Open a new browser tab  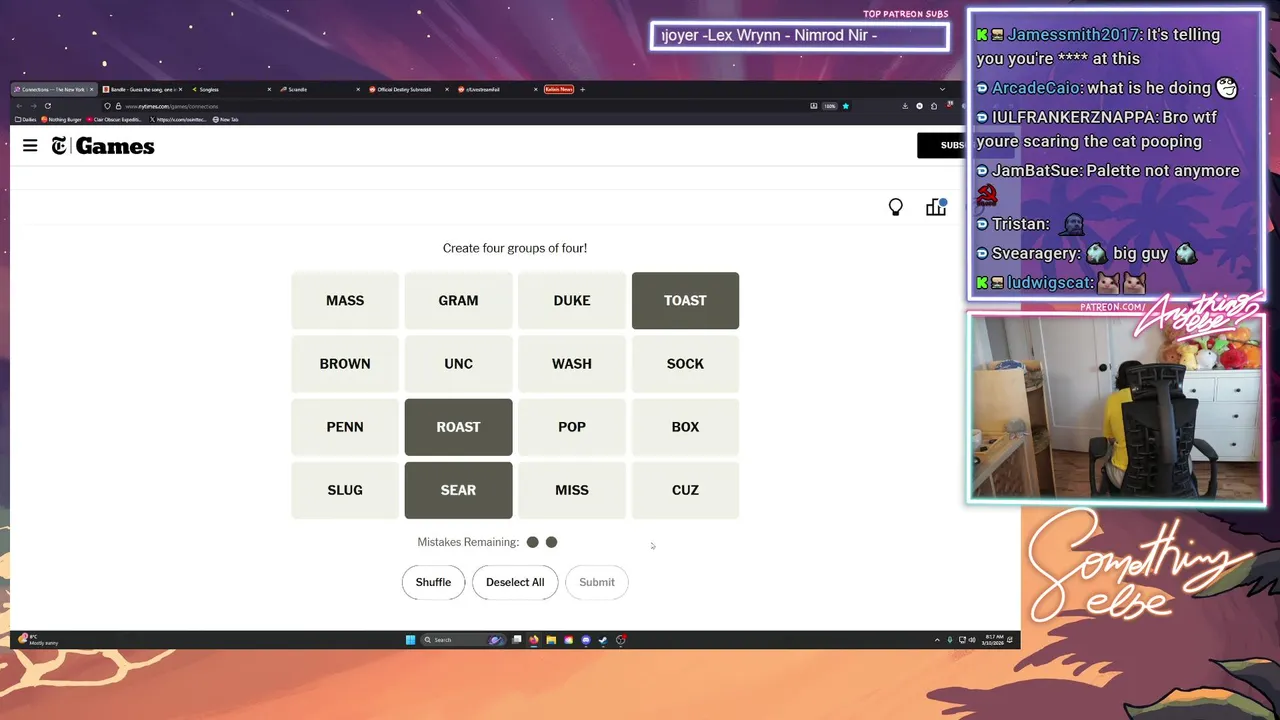pos(583,89)
